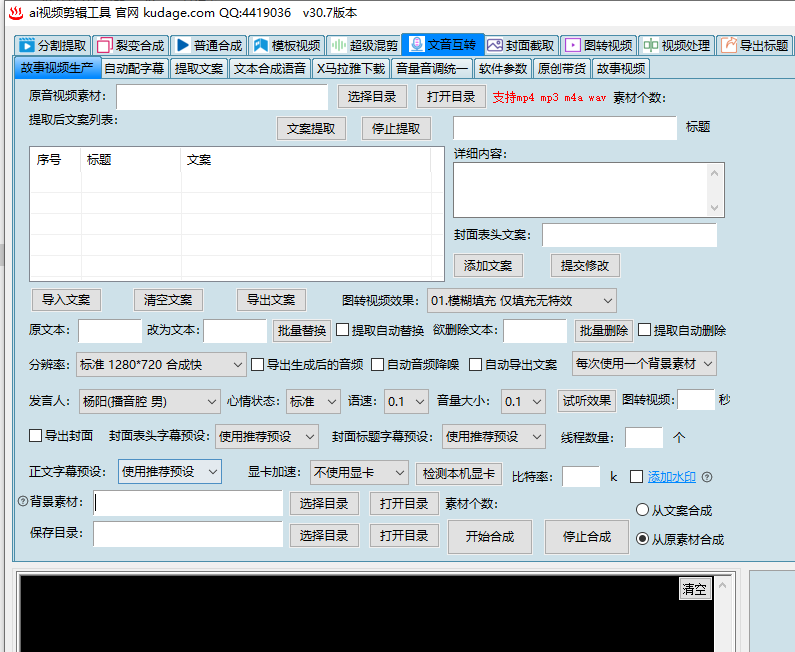Open the 心情状态 dropdown
Screen dimensions: 795x652
pos(313,402)
